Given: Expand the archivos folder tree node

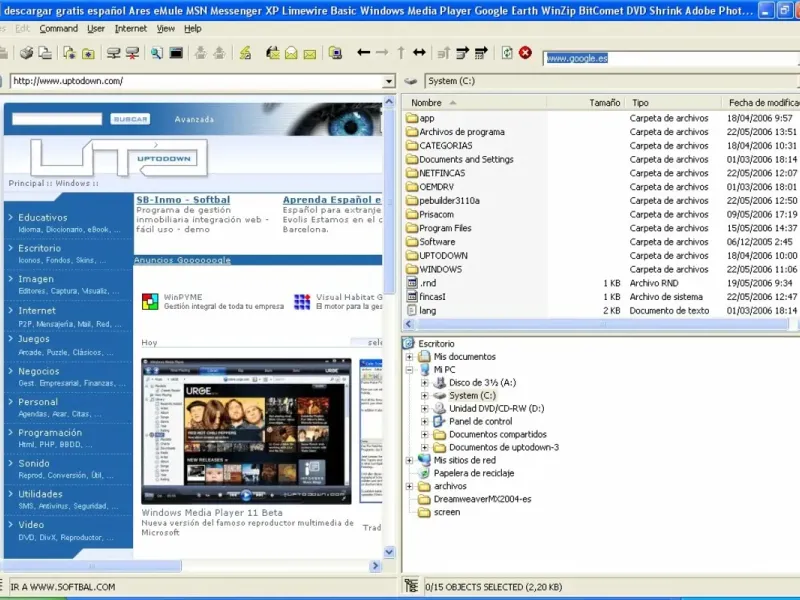Looking at the screenshot, I should pyautogui.click(x=409, y=486).
